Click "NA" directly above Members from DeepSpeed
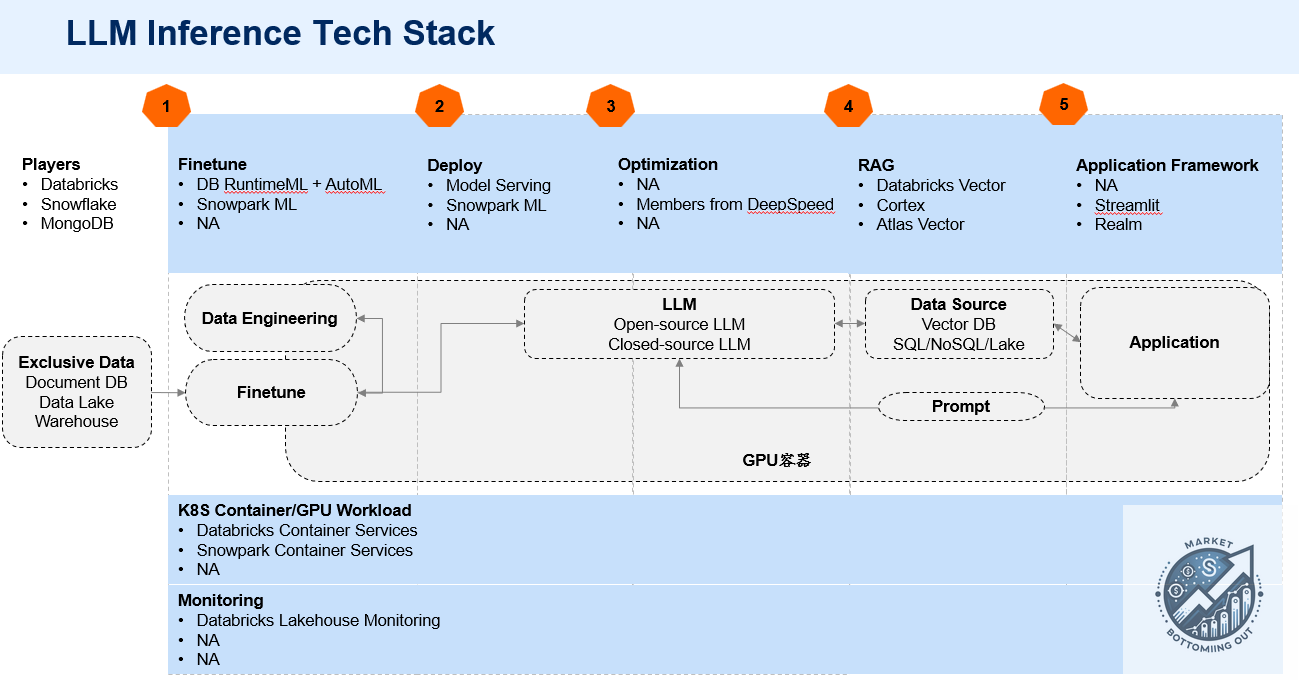1299x683 pixels. coord(648,185)
